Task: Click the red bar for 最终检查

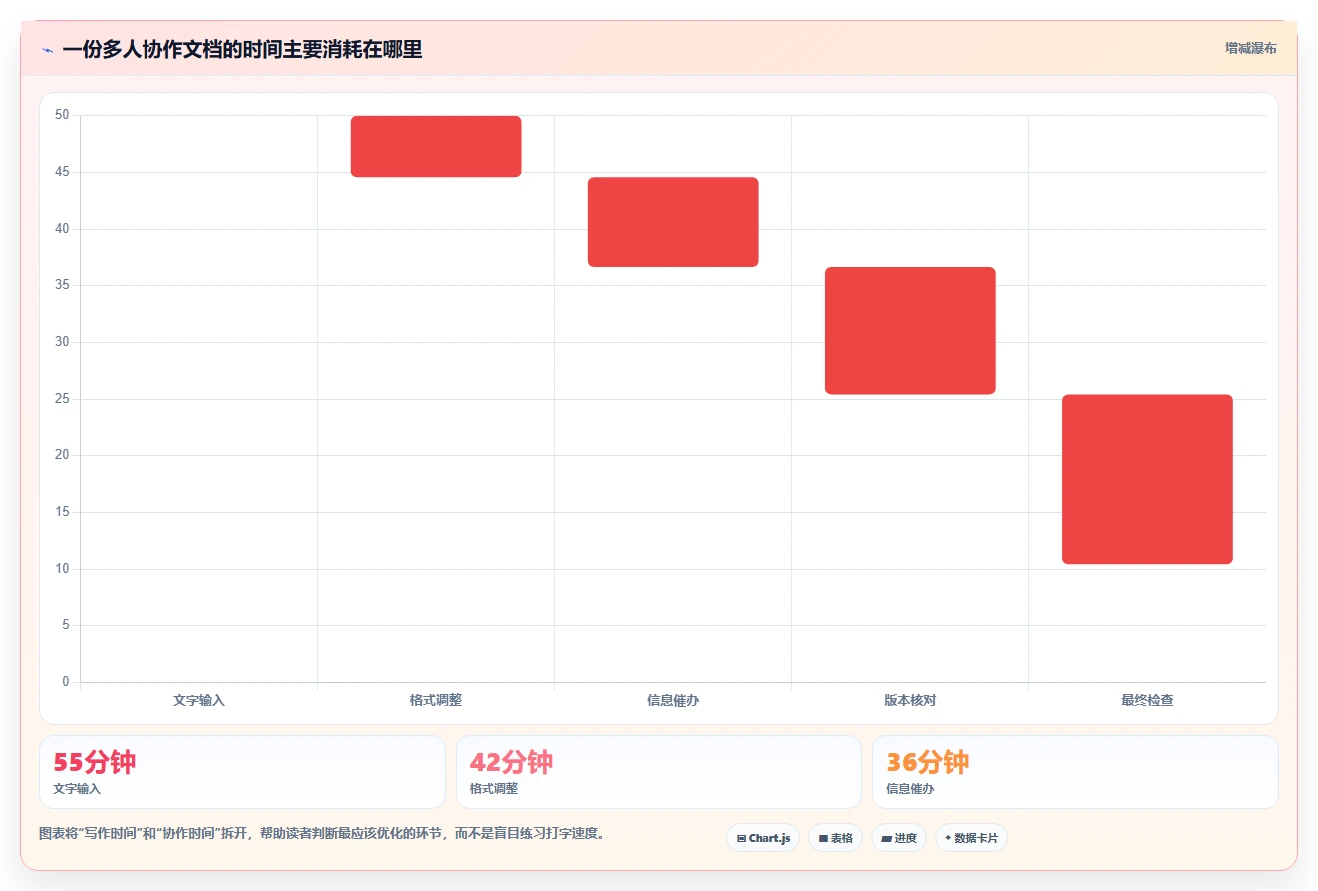Action: [x=1147, y=479]
